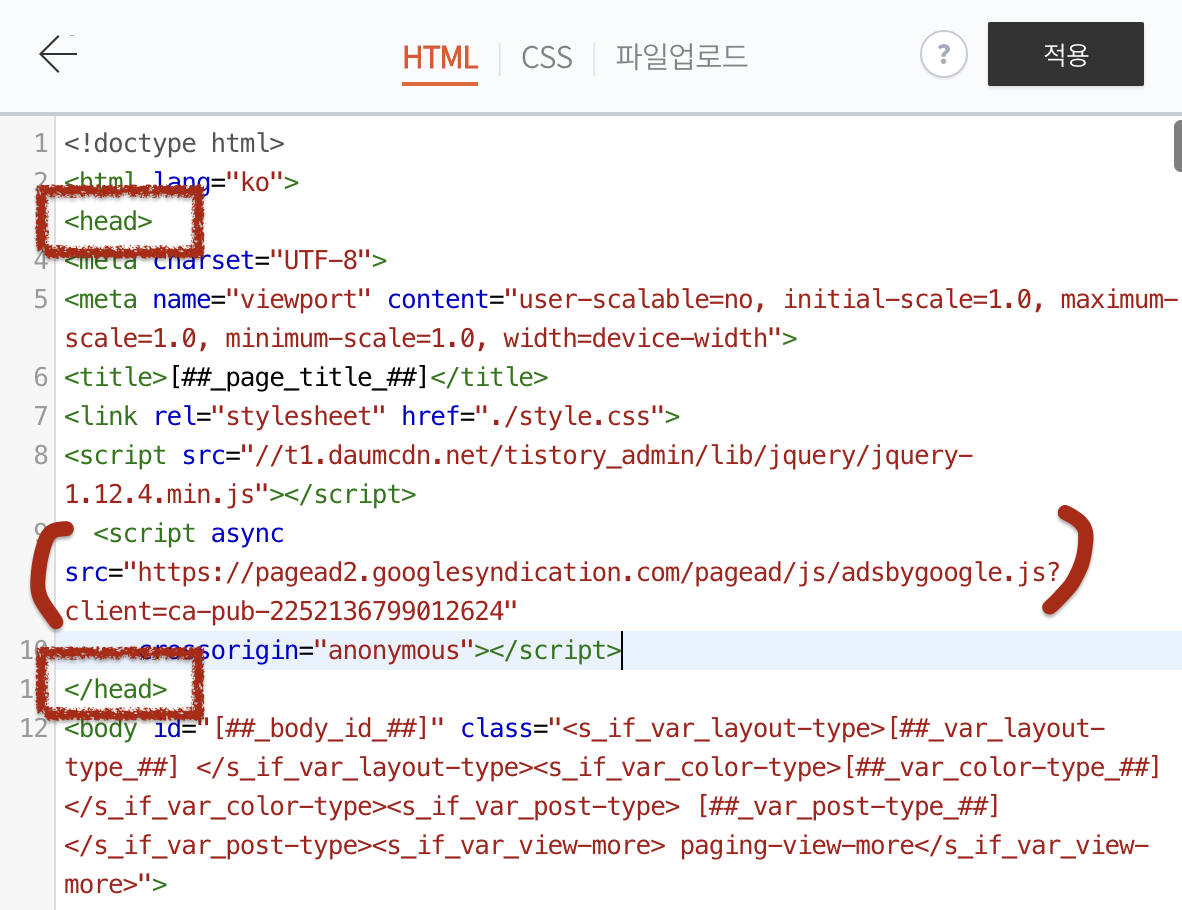Click the vertical scrollbar thumb of the editor
Screen dimensions: 1182x910
[x=1177, y=146]
